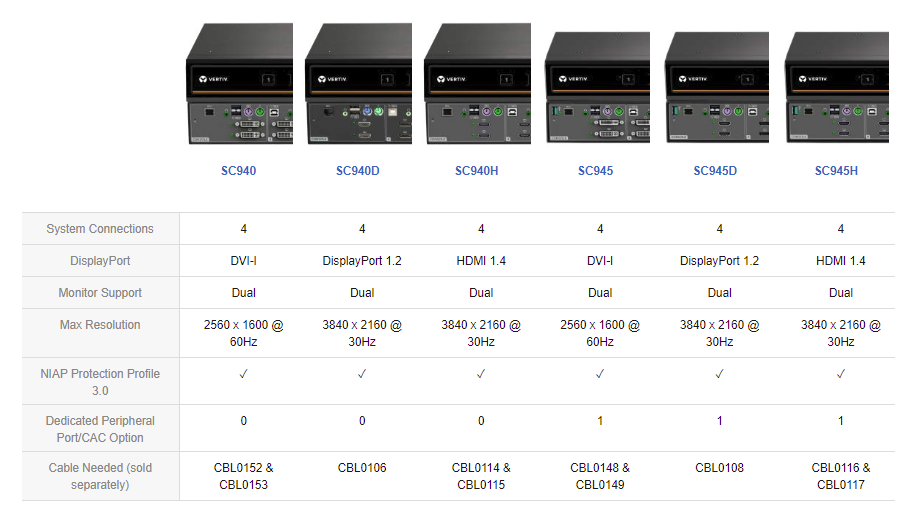Open the SC945 product link
Viewport: 921px width, 506px height.
coord(596,171)
